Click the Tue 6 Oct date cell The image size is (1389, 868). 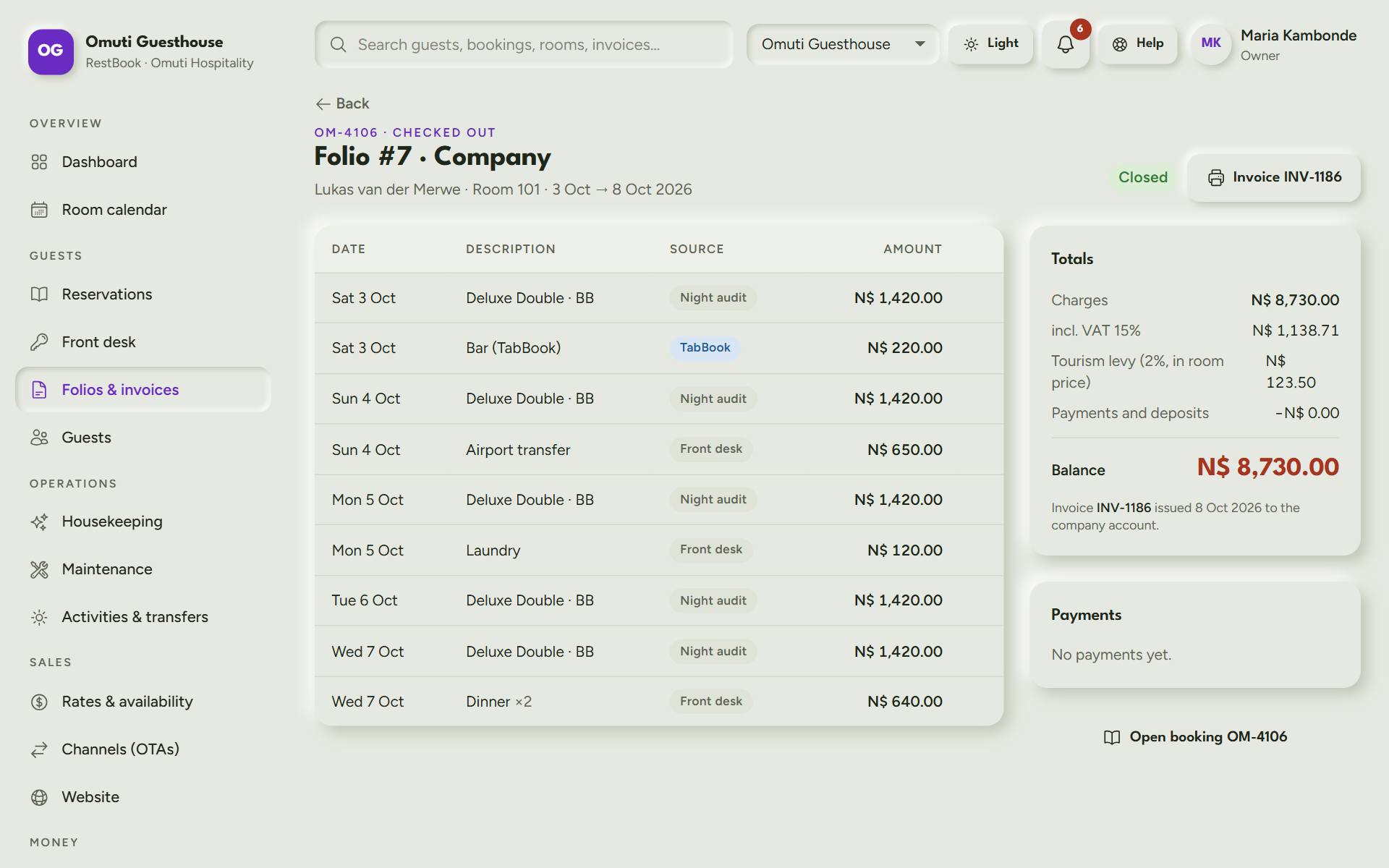pyautogui.click(x=365, y=600)
